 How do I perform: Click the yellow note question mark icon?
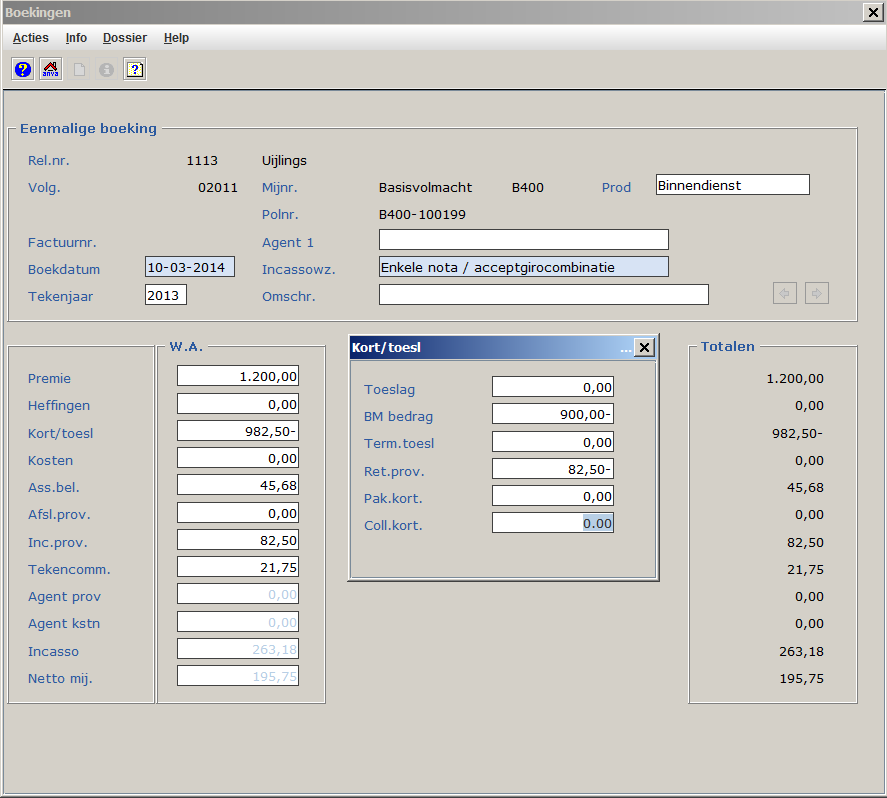tap(135, 69)
